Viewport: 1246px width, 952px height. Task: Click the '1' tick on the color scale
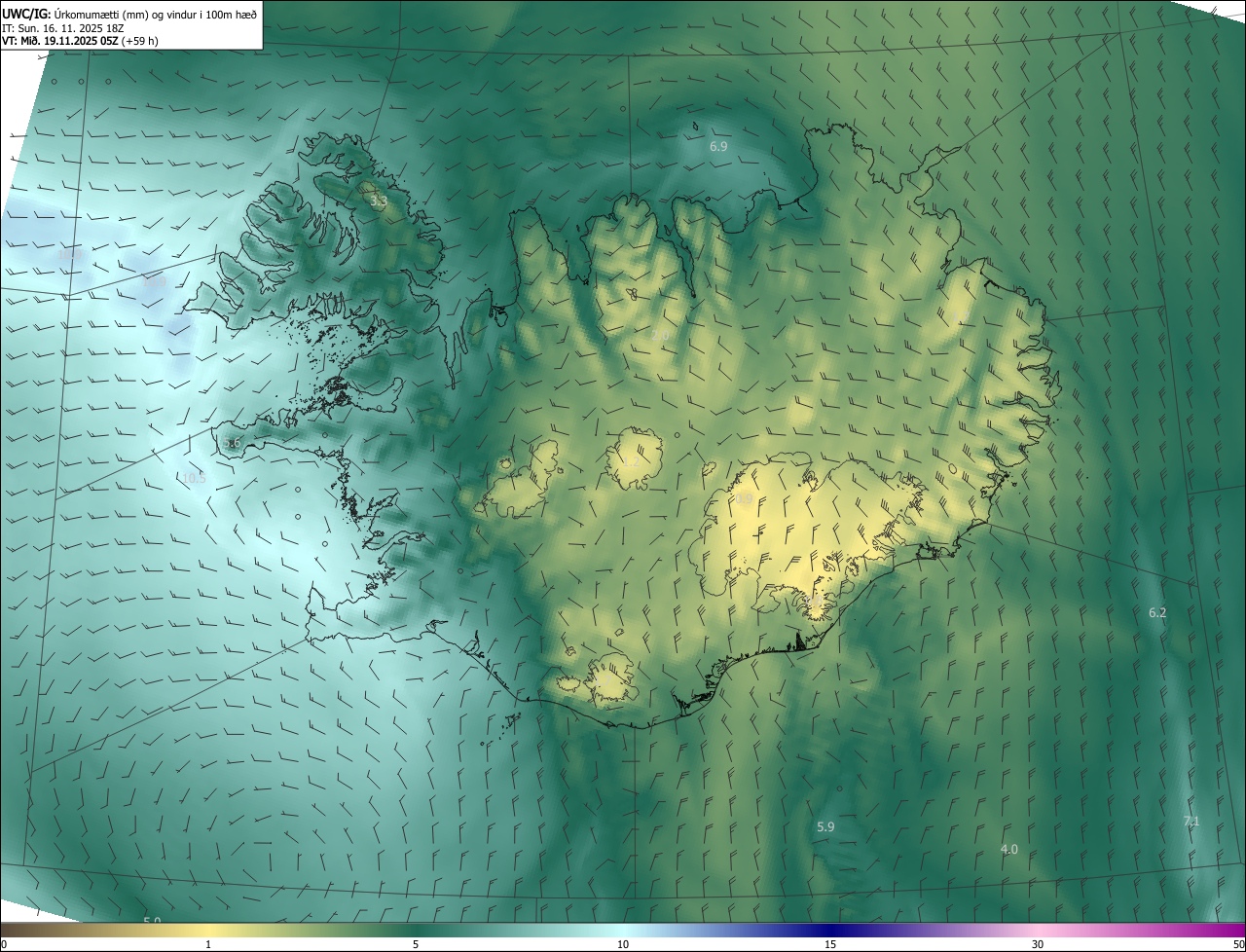coord(208,944)
